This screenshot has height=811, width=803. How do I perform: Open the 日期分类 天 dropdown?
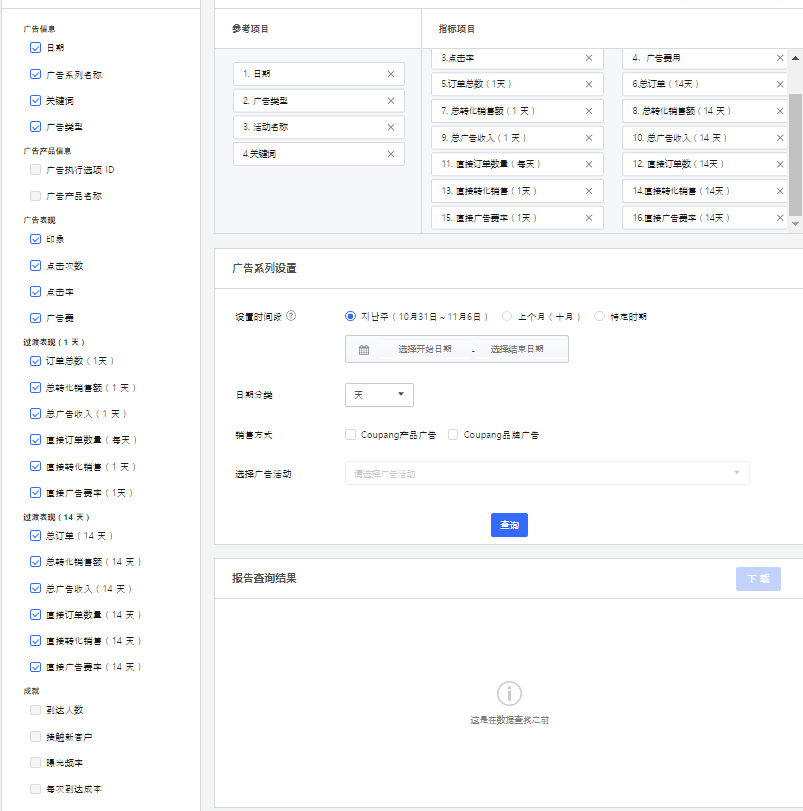tap(379, 395)
